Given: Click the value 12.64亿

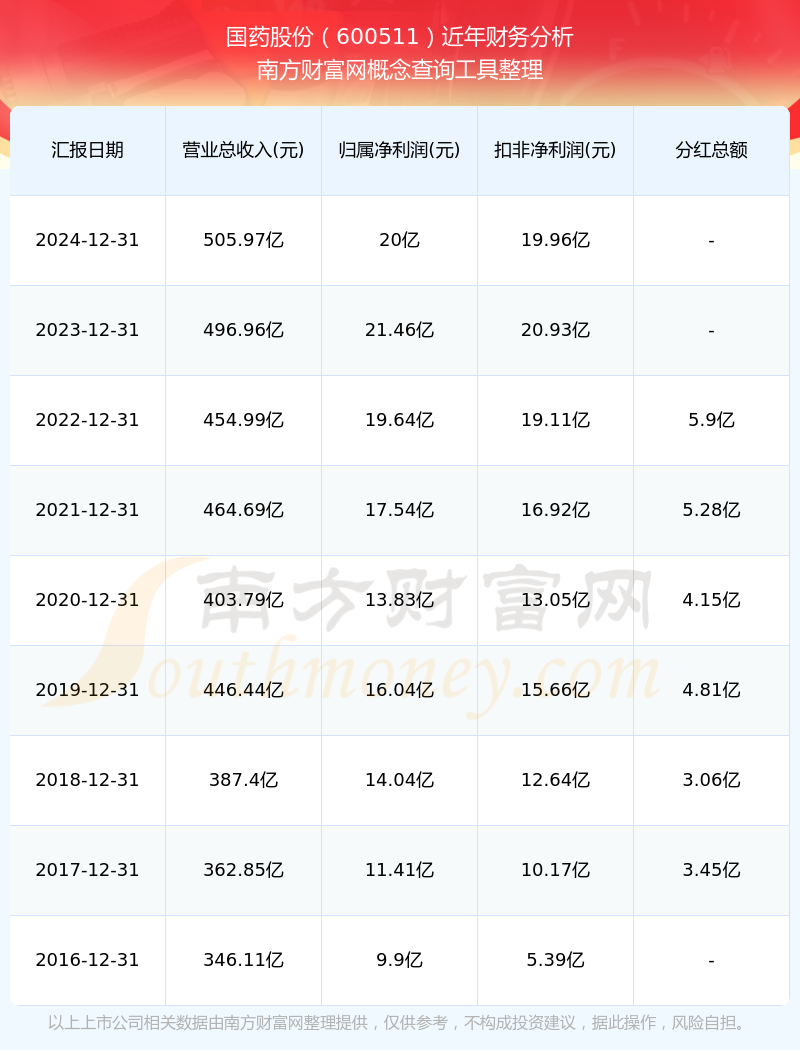Looking at the screenshot, I should [x=556, y=780].
